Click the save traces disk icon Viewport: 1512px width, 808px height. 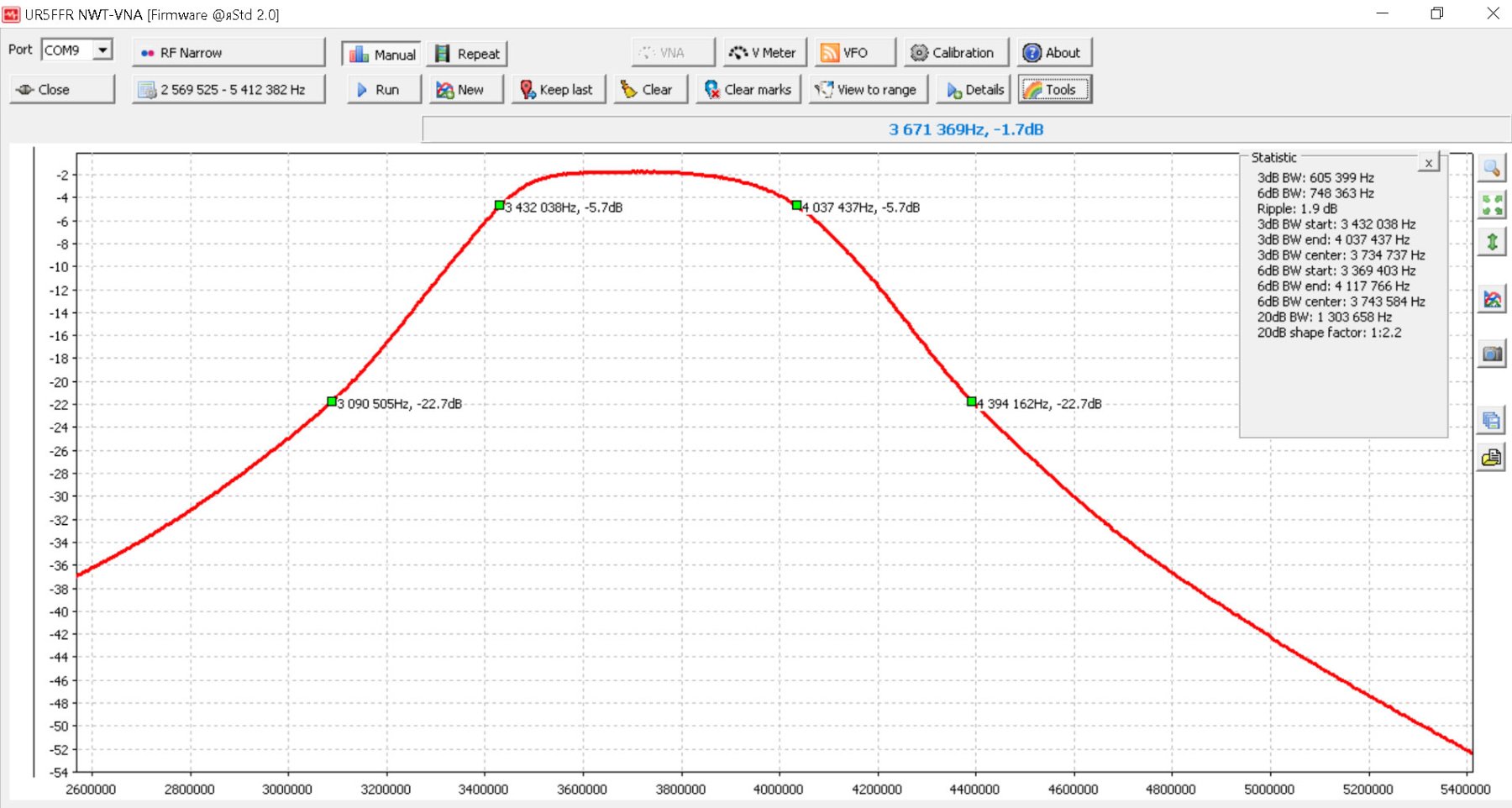[1492, 420]
